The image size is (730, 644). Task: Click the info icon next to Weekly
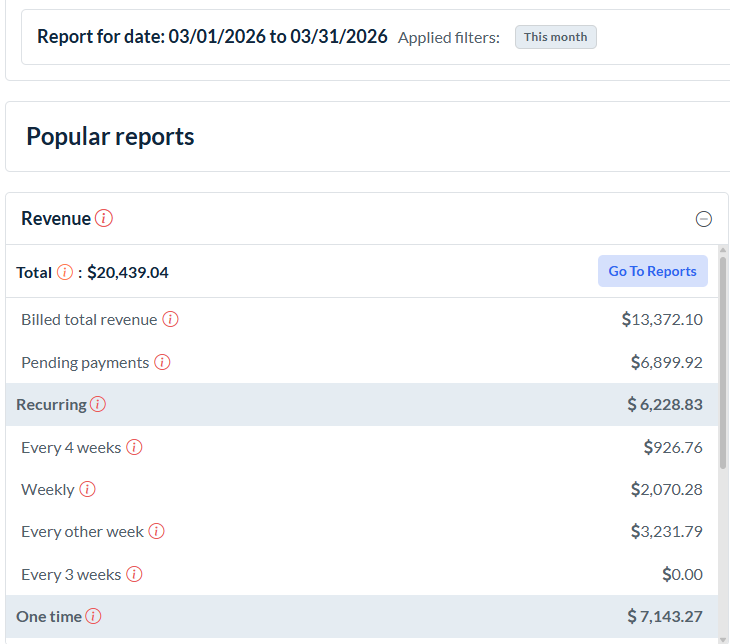coord(88,489)
